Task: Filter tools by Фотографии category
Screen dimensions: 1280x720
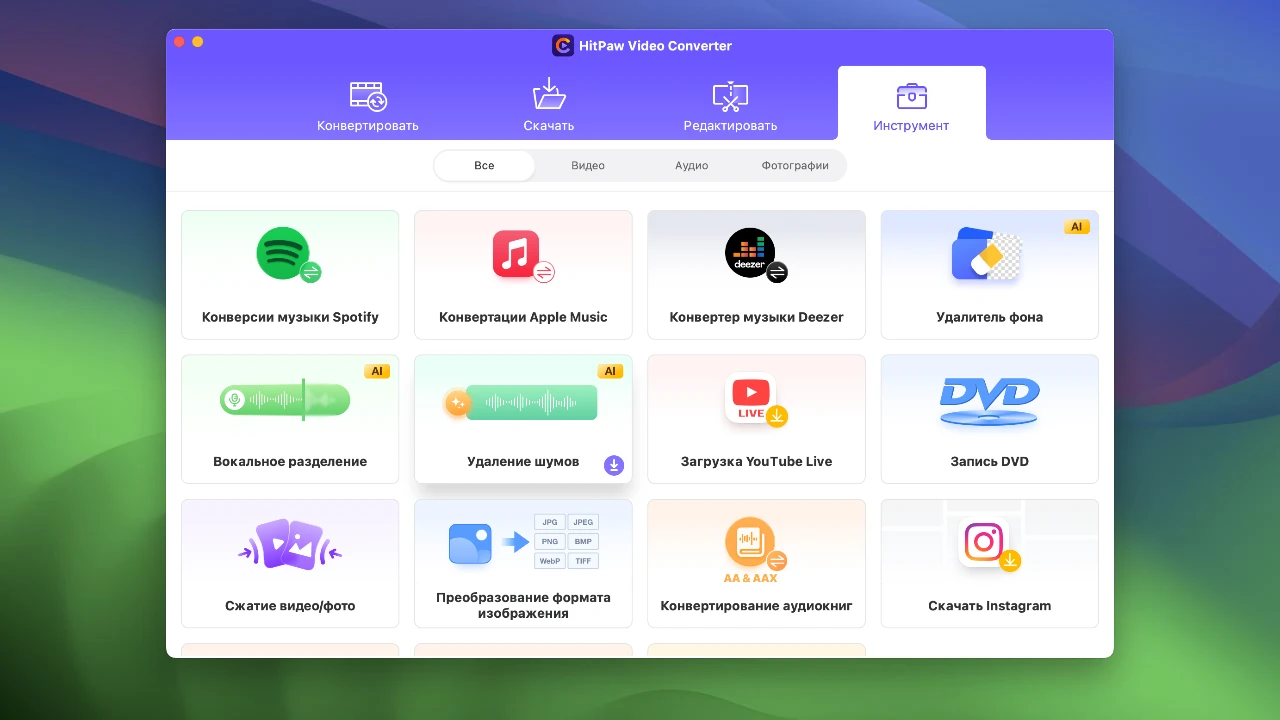Action: click(795, 166)
